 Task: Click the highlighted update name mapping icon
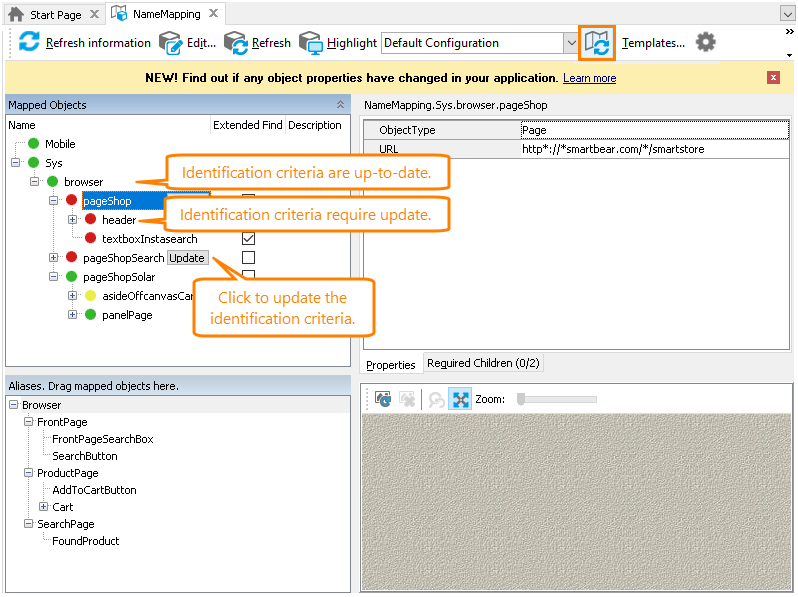pos(597,43)
